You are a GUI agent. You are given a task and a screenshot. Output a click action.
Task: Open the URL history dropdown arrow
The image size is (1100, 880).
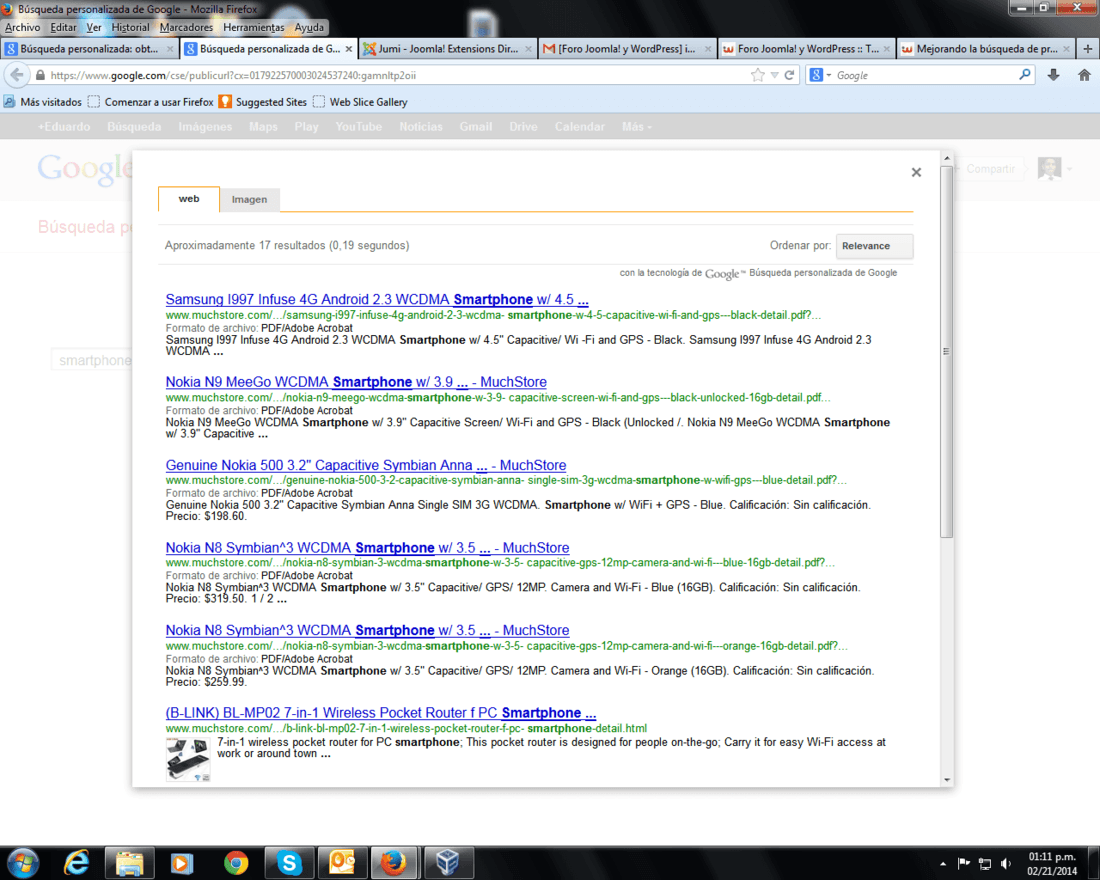[x=774, y=75]
